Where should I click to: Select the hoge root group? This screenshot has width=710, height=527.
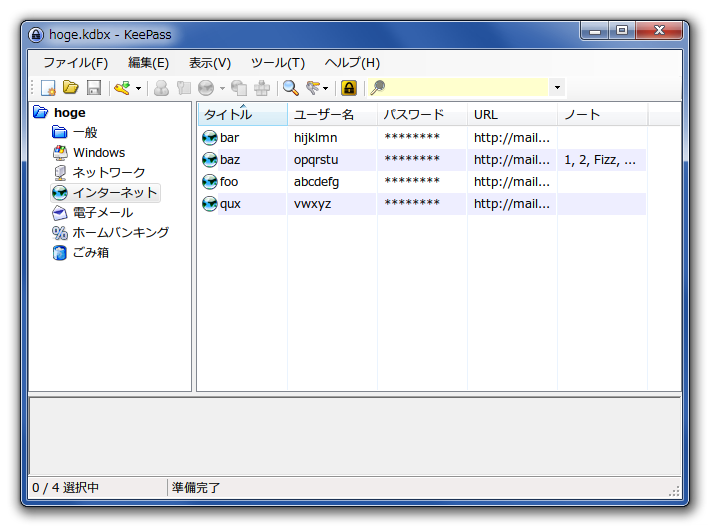[70, 112]
